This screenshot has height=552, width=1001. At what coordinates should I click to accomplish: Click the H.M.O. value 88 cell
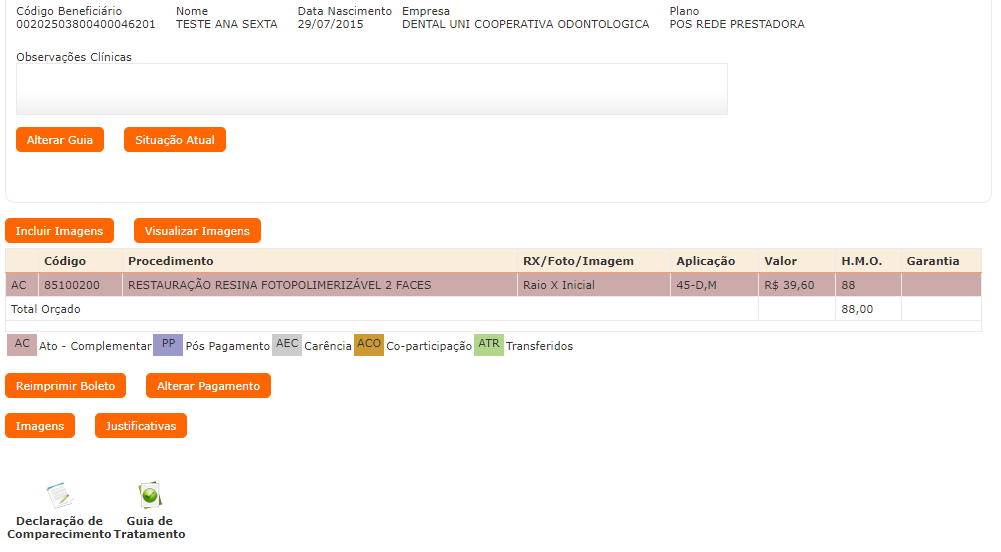coord(868,285)
